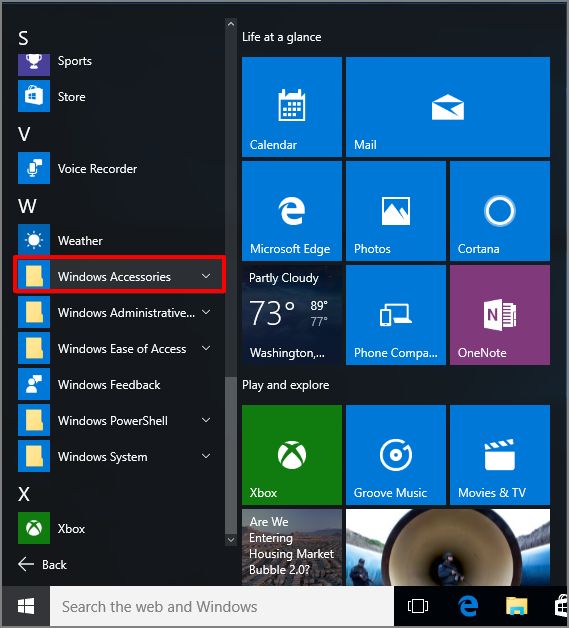Image resolution: width=569 pixels, height=628 pixels.
Task: Click the app list scrollbar thumb
Action: tap(231, 455)
